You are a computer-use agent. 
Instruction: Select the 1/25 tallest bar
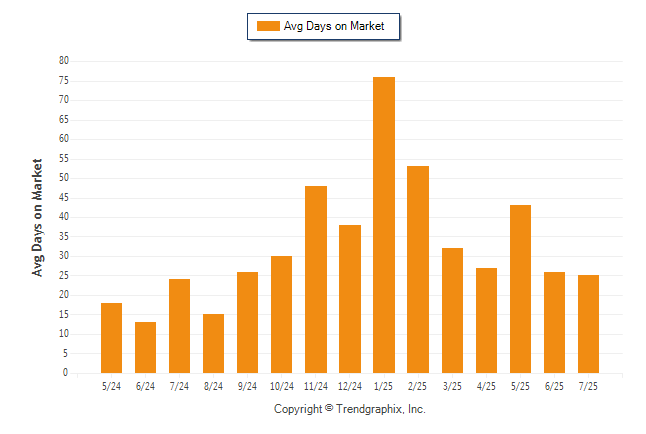(x=384, y=225)
